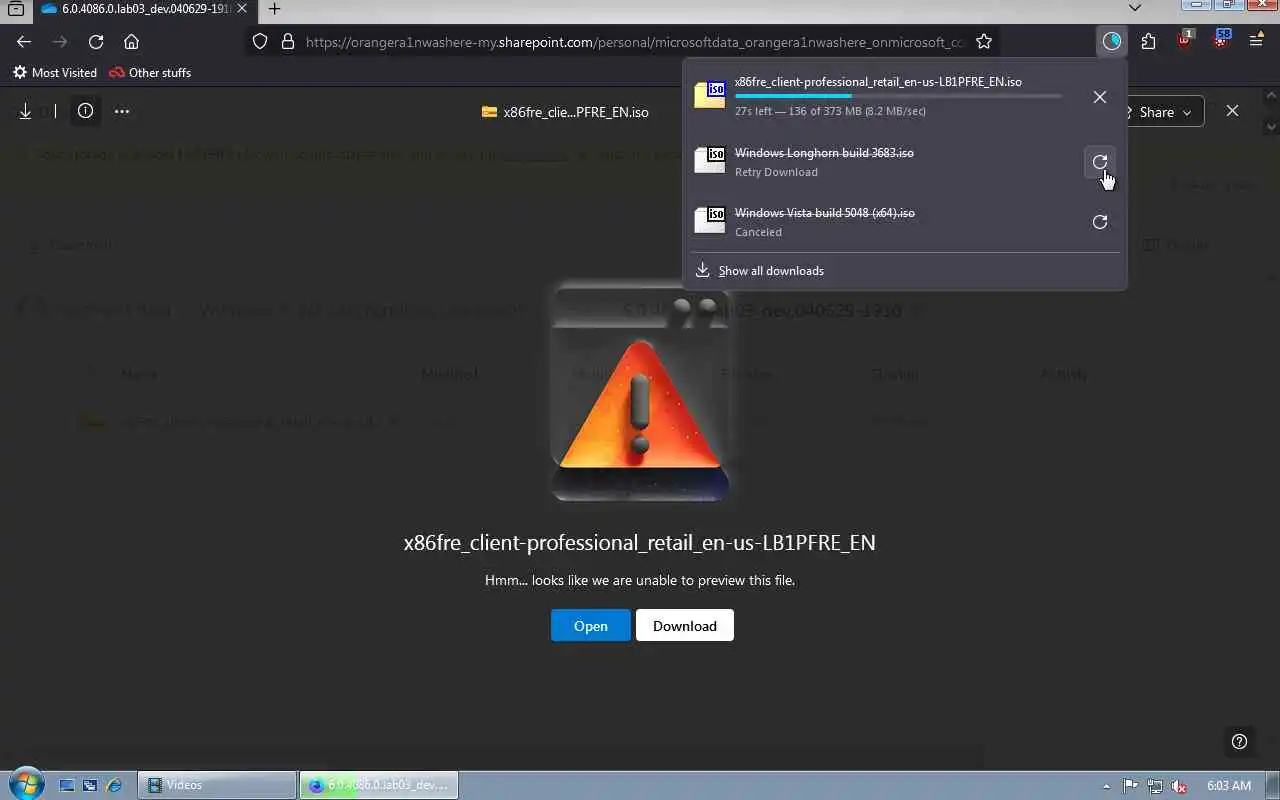Retry the Windows Longhorn build 3683 download
This screenshot has width=1280, height=800.
coord(1100,162)
